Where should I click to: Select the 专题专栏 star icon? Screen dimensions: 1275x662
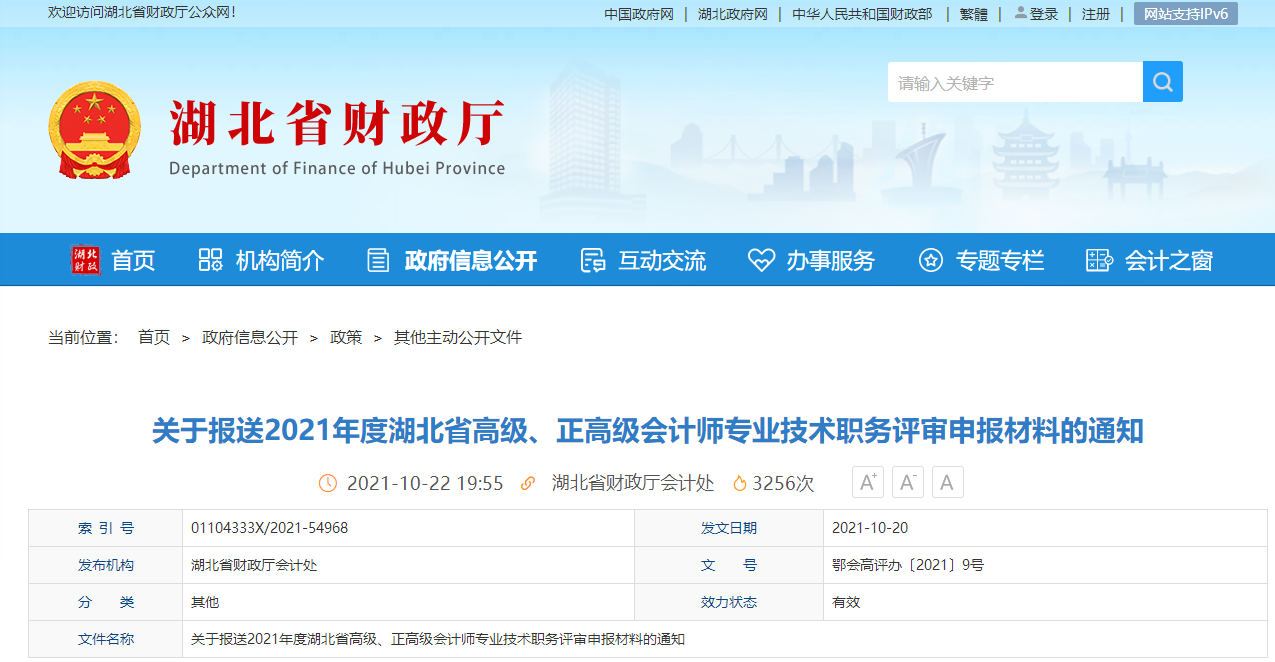(x=931, y=259)
